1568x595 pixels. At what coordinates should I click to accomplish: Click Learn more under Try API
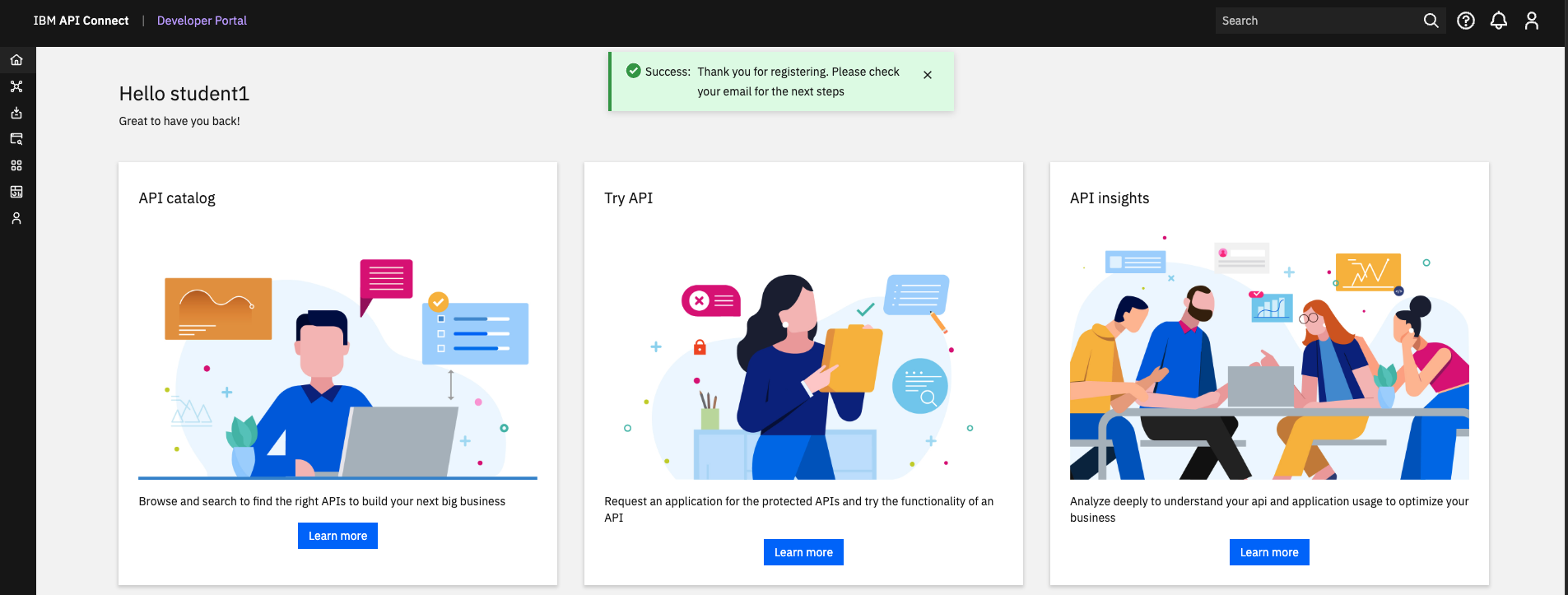pos(803,552)
